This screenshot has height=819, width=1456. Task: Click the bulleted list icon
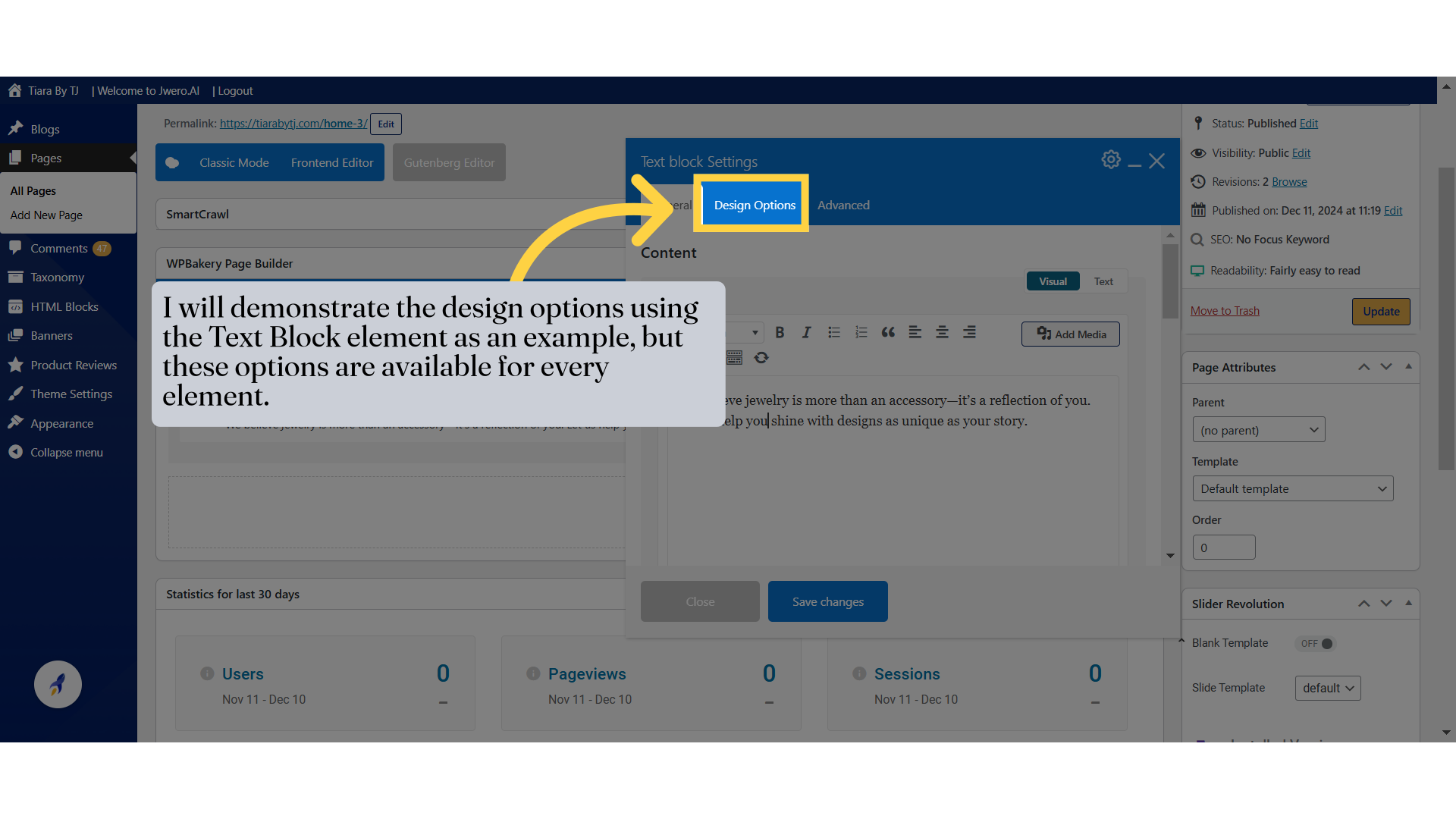point(834,332)
